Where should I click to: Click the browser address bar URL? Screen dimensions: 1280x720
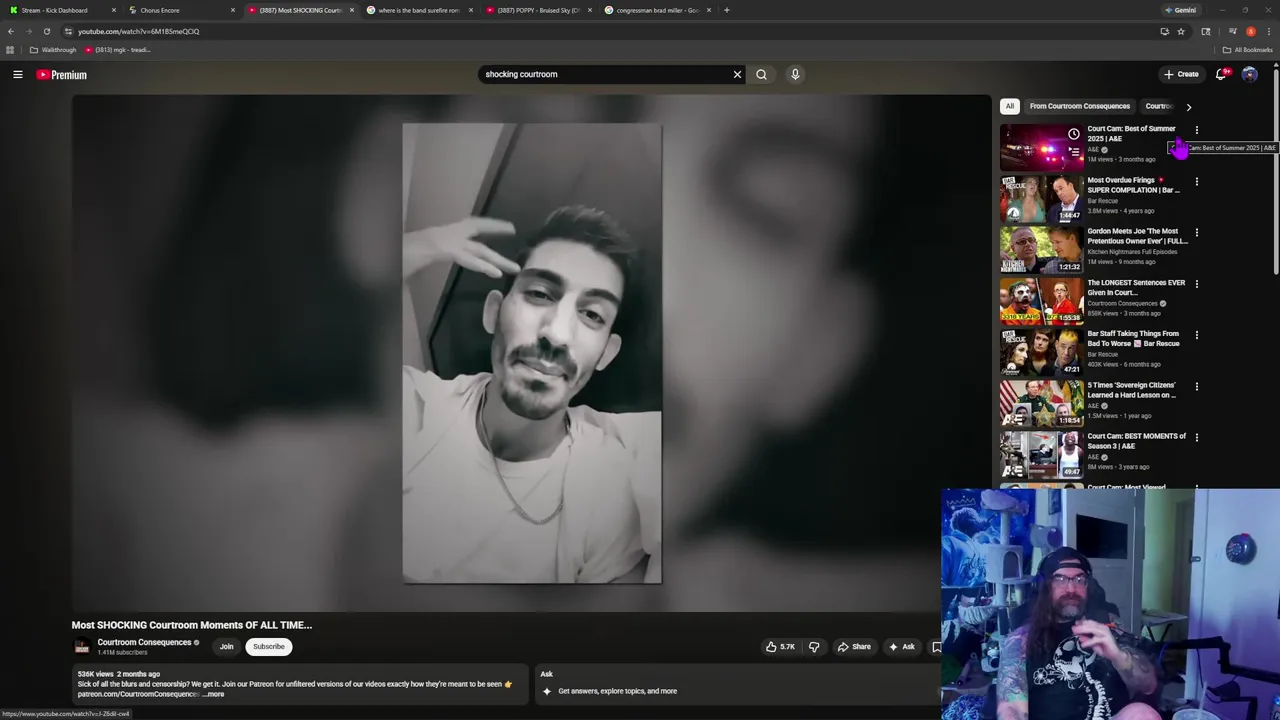click(139, 31)
